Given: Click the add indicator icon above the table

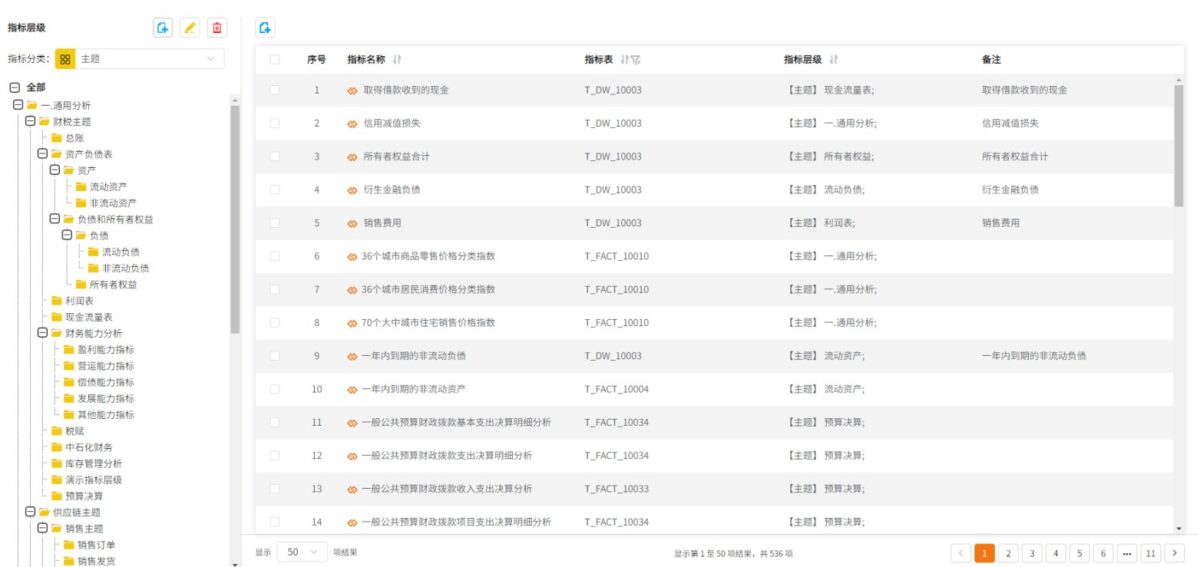Looking at the screenshot, I should coord(265,28).
